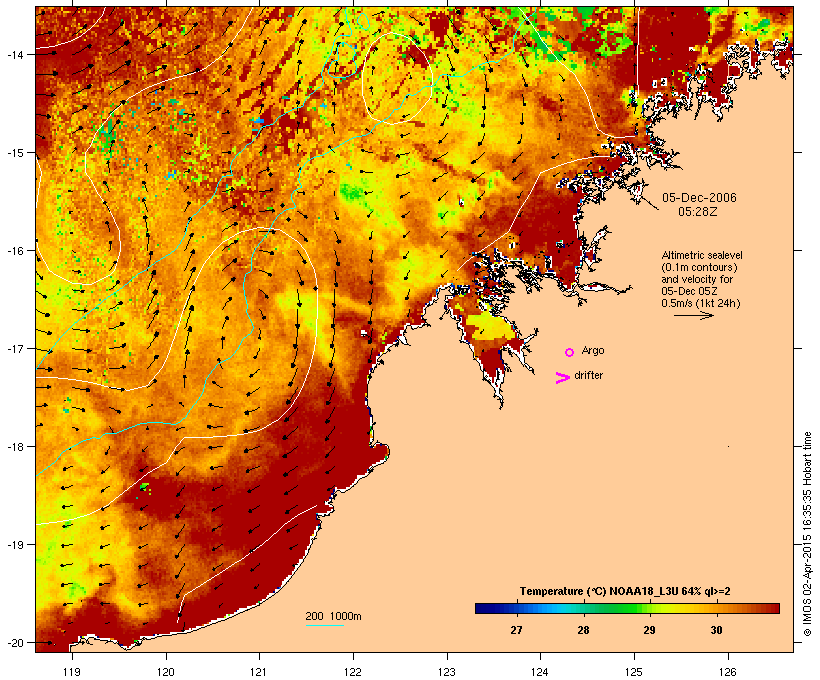Click the 'Altimetric sealevel' legend text
Screen dimensions: 820x680
(x=702, y=255)
